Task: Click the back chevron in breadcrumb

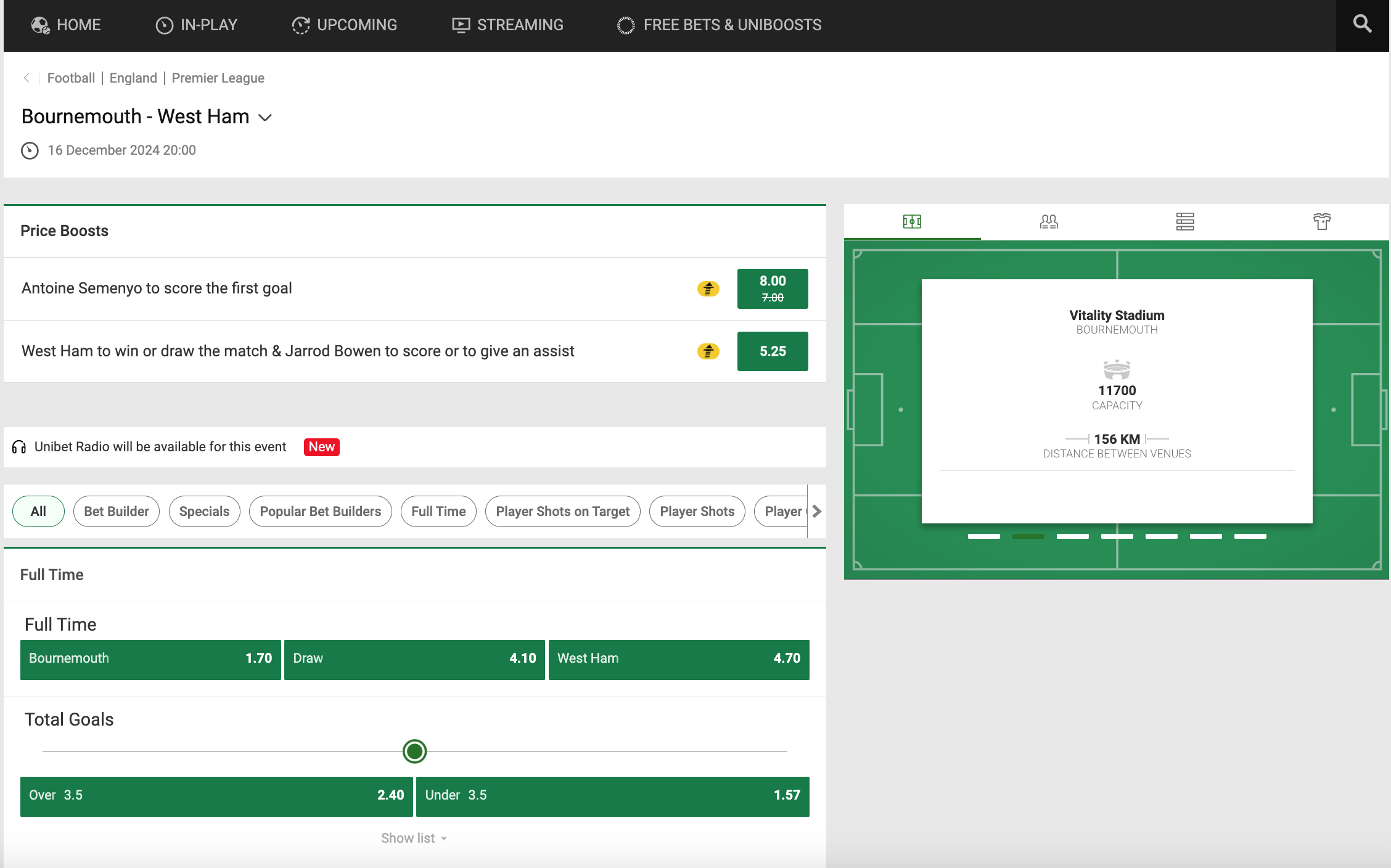Action: coord(26,78)
